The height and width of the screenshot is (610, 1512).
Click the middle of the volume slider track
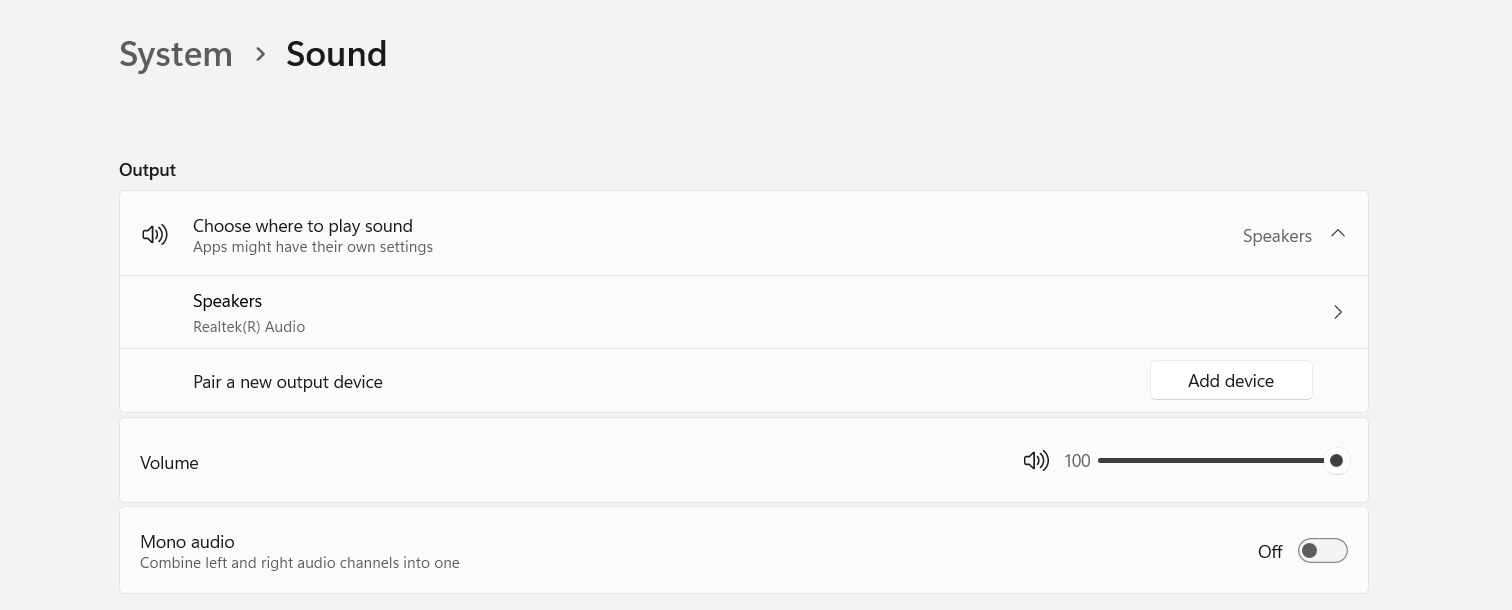click(x=1216, y=461)
